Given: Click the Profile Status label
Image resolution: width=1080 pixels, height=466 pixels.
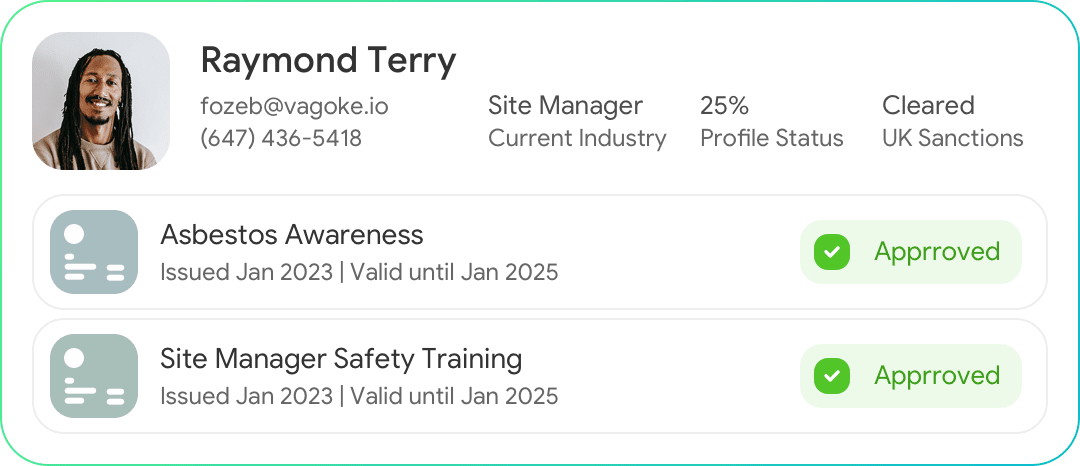Looking at the screenshot, I should click(x=771, y=138).
